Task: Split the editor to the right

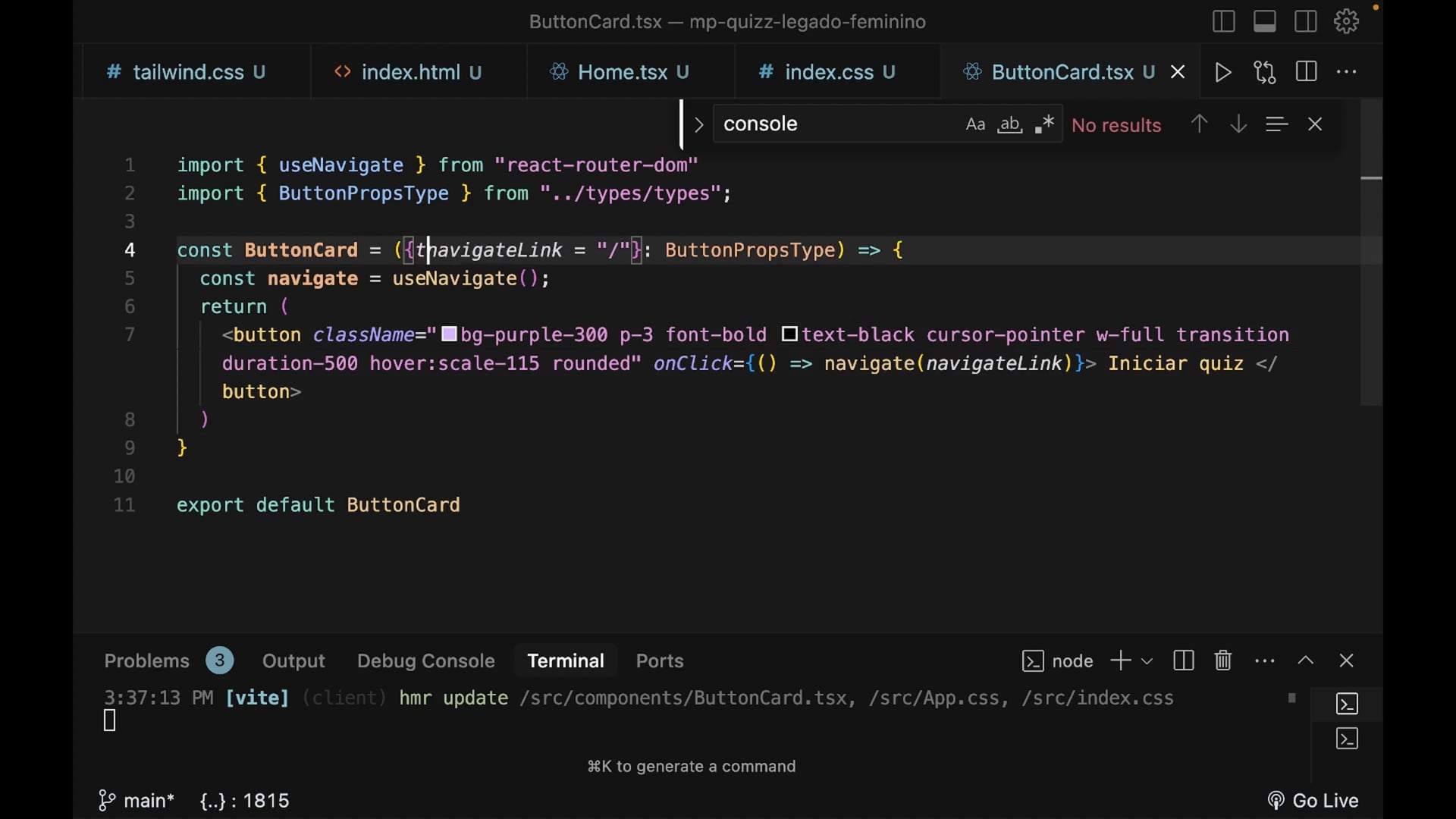Action: [x=1306, y=72]
